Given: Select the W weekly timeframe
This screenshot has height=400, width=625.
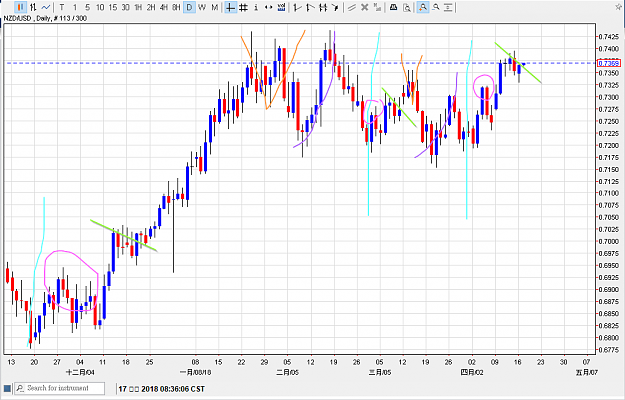Looking at the screenshot, I should coord(202,7).
